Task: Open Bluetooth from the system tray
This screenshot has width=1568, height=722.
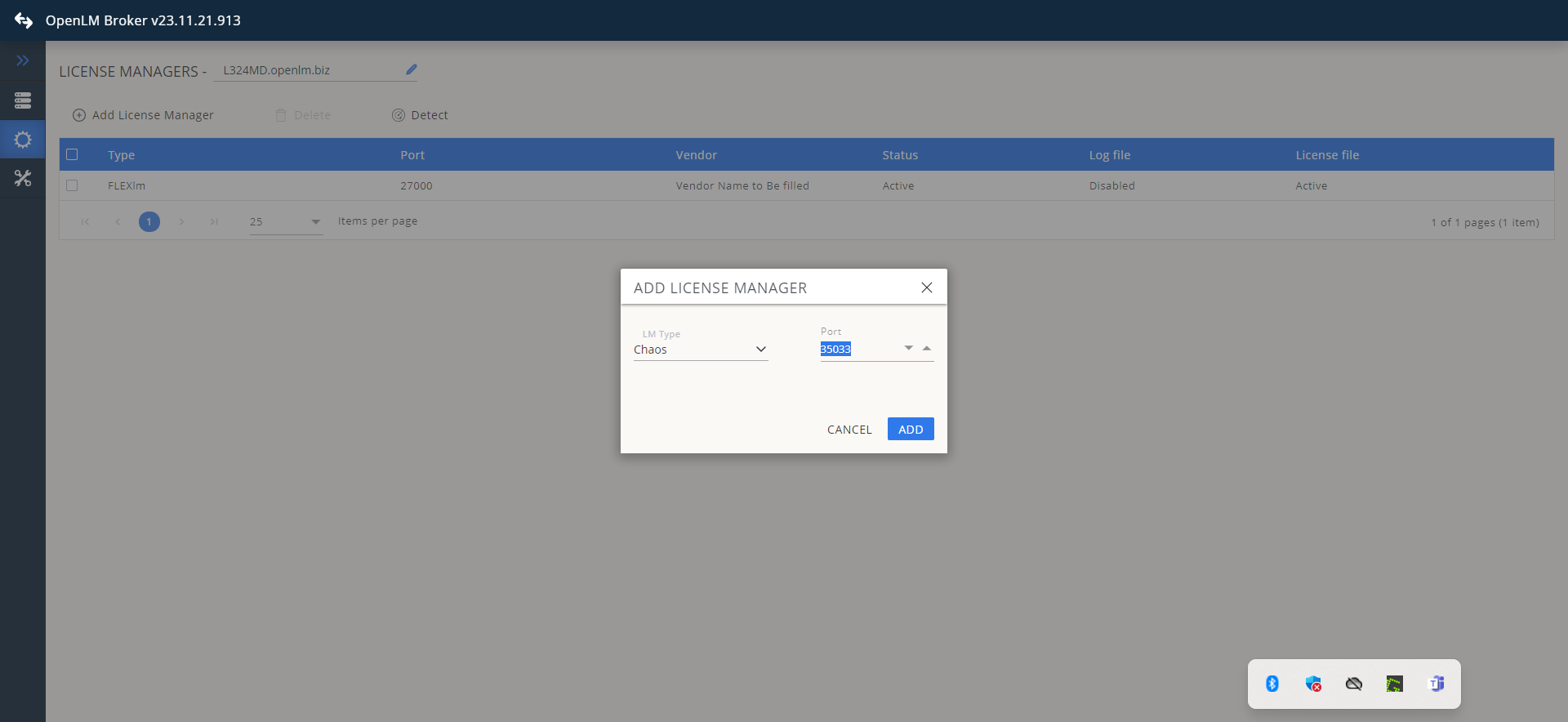Action: (x=1272, y=684)
